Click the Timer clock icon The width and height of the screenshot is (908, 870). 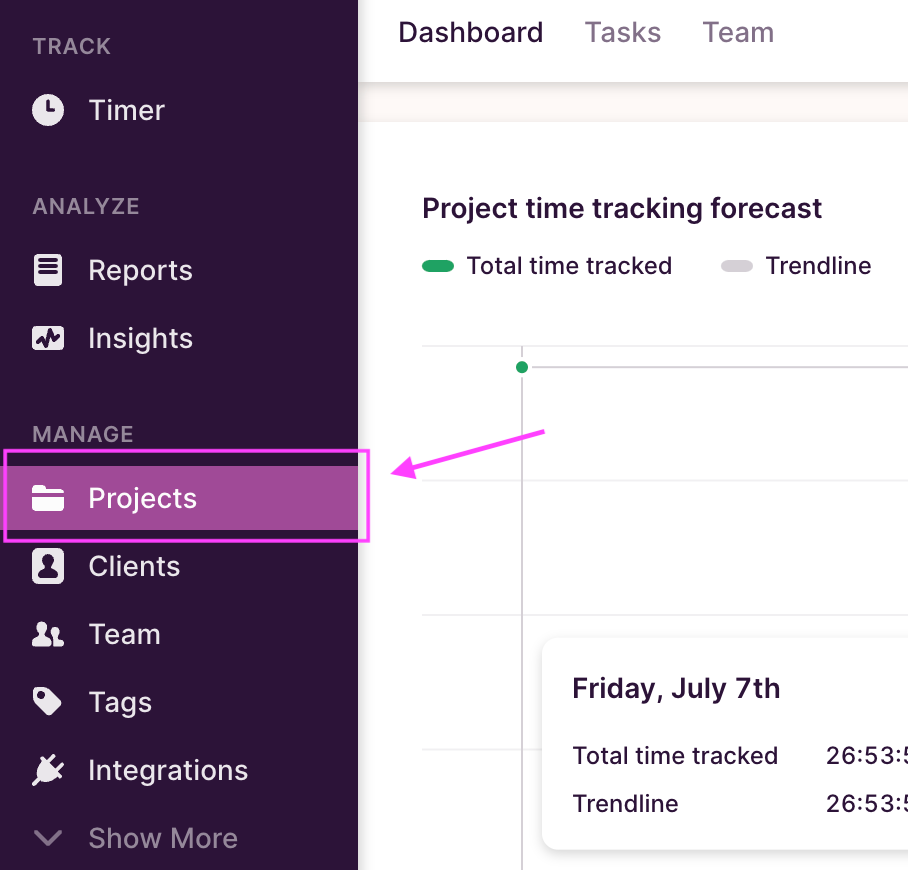[48, 110]
